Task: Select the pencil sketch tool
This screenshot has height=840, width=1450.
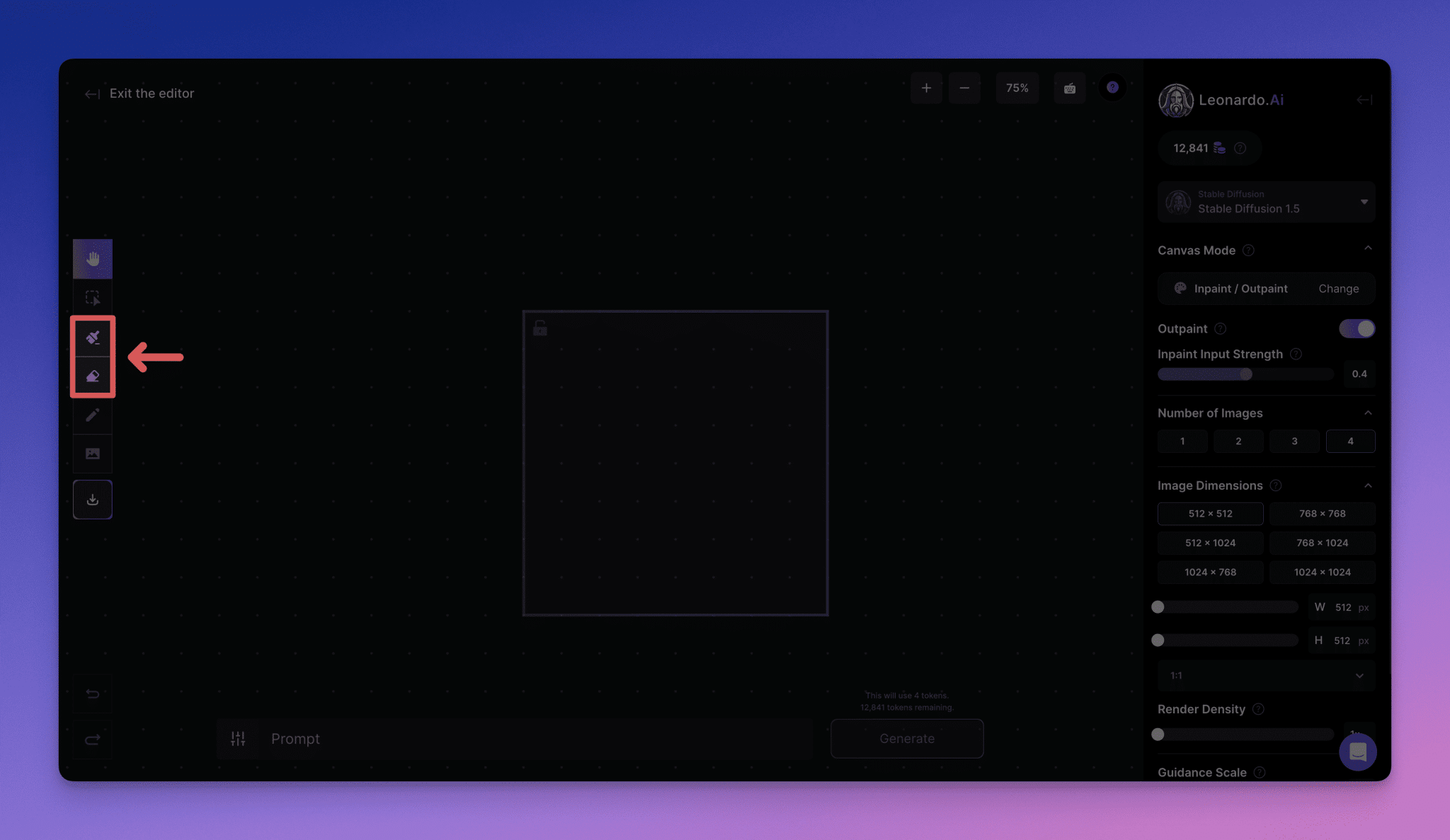Action: [x=93, y=415]
